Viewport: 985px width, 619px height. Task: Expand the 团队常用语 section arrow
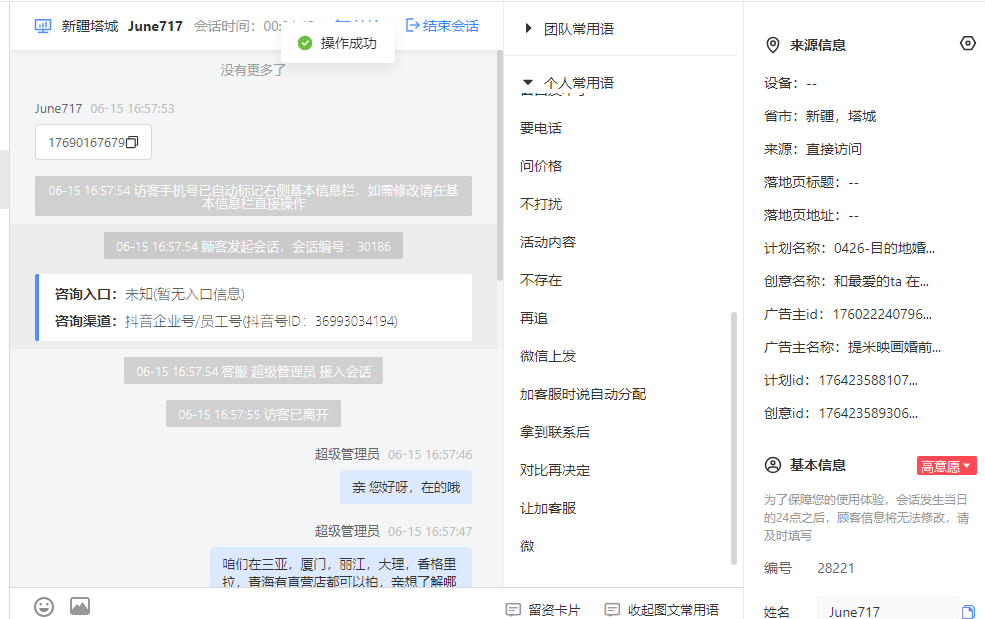coord(528,28)
